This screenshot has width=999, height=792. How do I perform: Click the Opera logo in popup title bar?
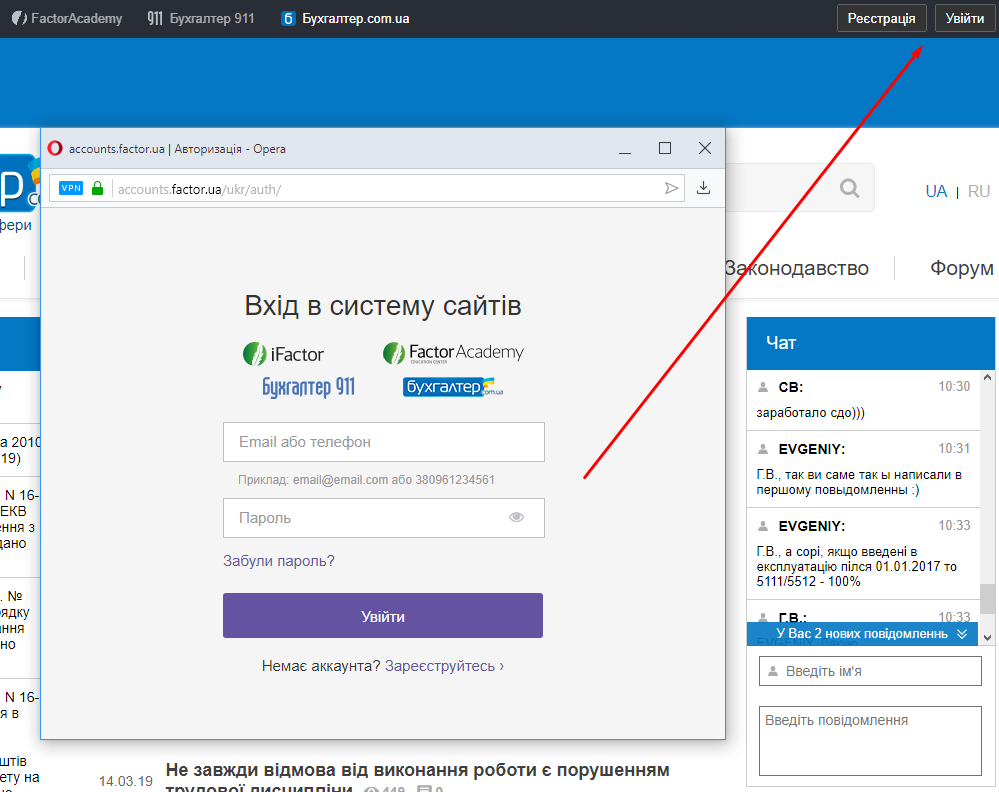[x=55, y=148]
